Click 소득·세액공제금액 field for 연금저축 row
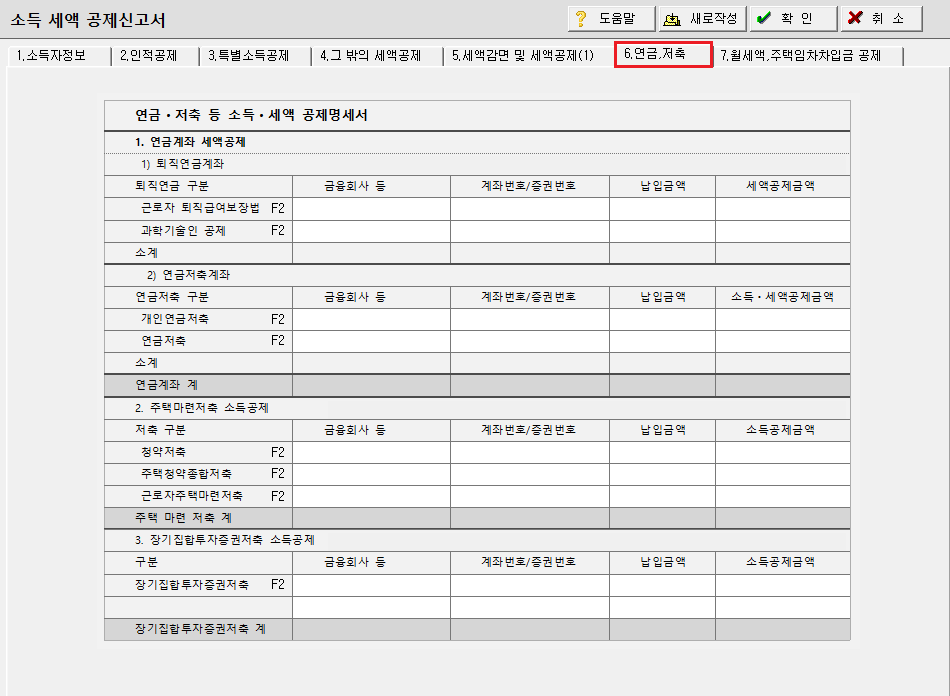 point(783,342)
